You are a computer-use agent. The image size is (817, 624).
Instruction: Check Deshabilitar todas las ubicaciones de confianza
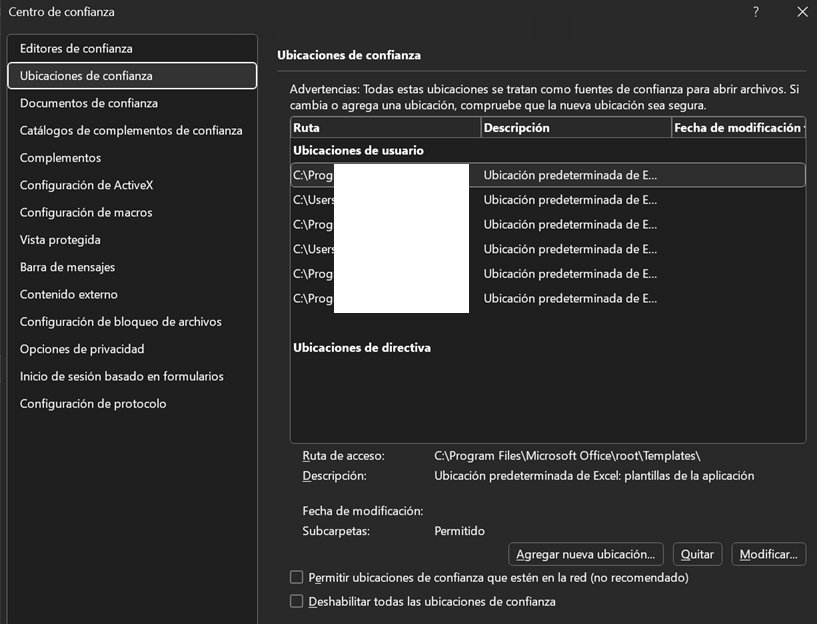coord(296,601)
